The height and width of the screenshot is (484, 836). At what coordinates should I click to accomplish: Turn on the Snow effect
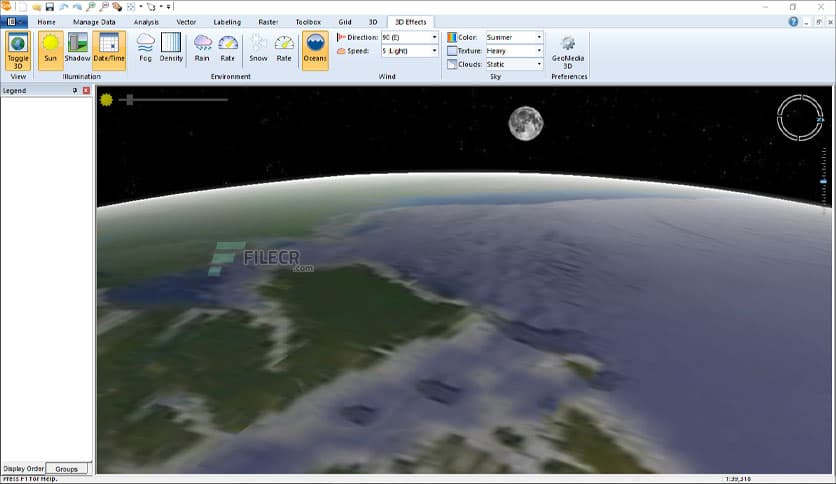[x=258, y=48]
